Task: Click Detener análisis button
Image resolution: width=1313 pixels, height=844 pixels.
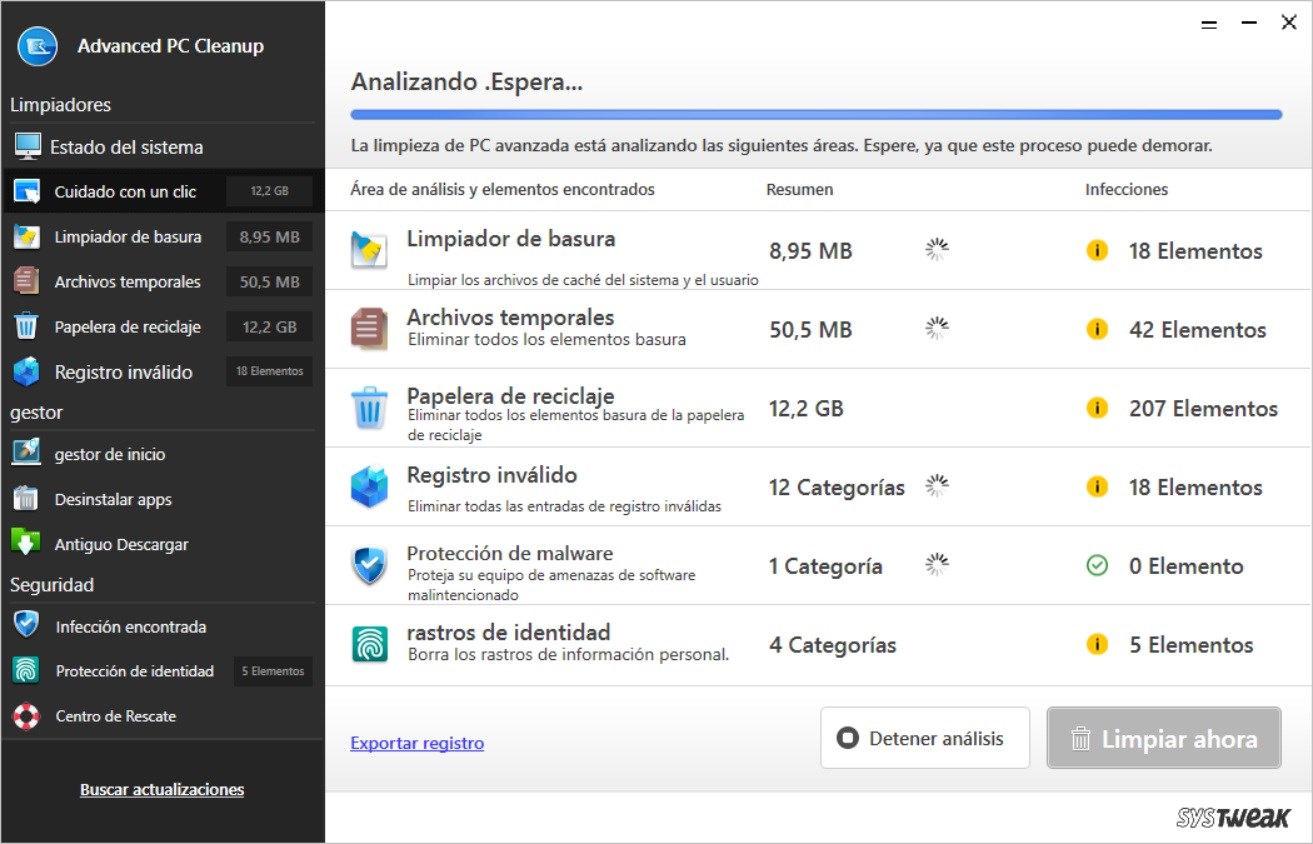Action: [x=925, y=738]
